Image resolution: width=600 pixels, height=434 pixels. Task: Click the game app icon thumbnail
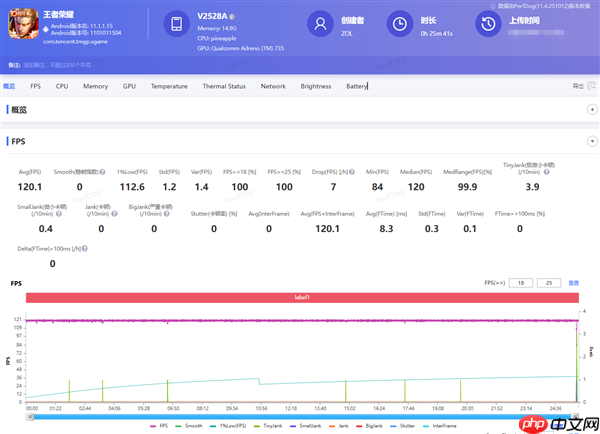tap(26, 25)
